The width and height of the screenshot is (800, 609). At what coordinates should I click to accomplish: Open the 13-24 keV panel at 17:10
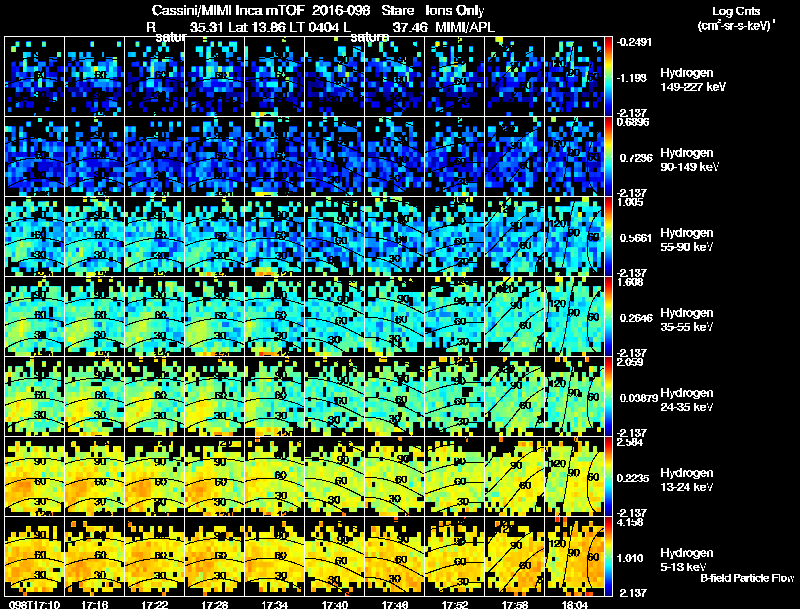point(34,477)
